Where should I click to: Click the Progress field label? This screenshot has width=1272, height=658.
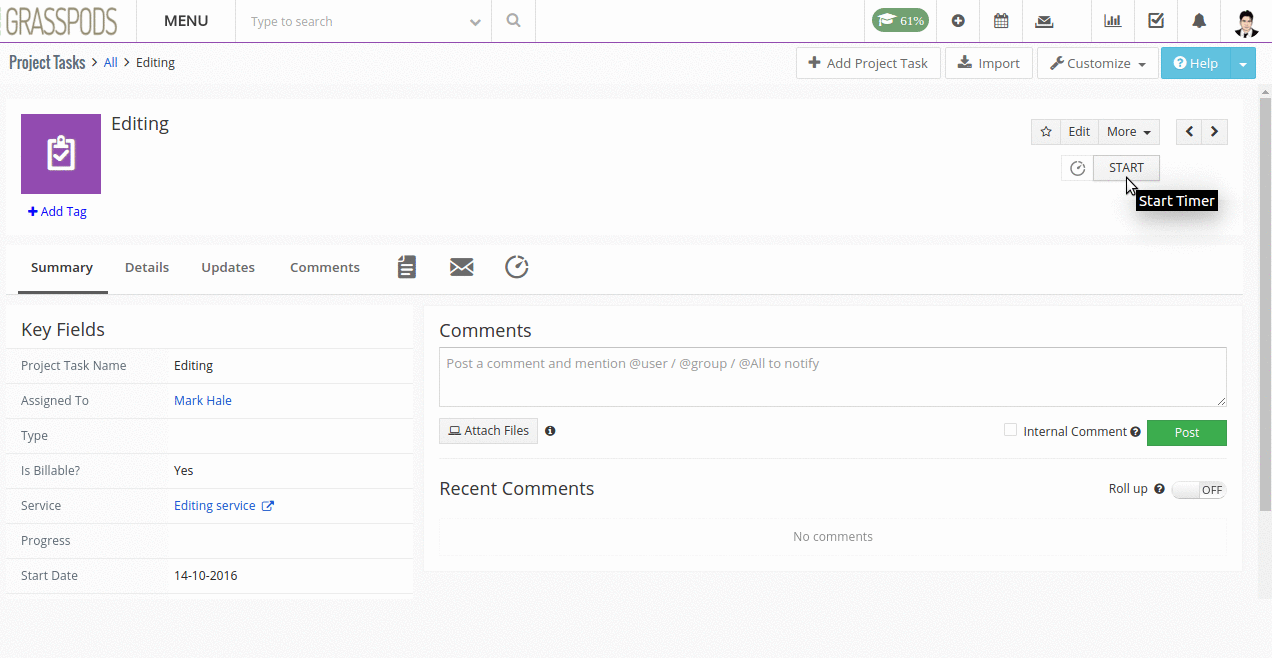click(x=46, y=541)
